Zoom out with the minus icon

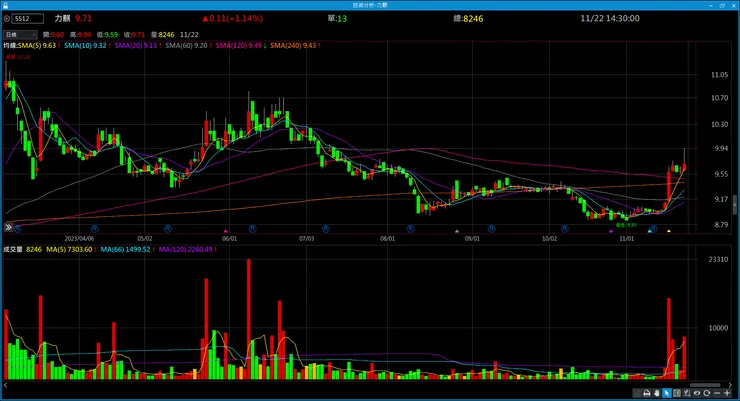pos(717,393)
